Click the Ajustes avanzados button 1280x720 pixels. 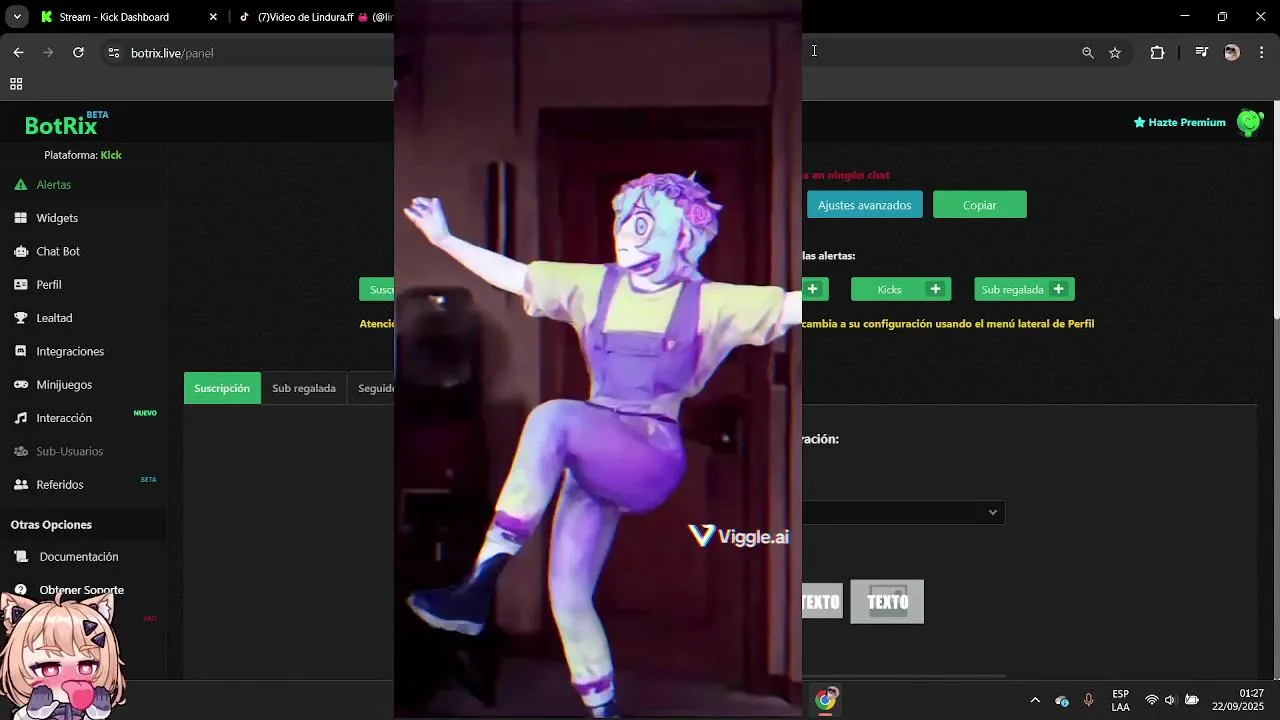coord(864,205)
